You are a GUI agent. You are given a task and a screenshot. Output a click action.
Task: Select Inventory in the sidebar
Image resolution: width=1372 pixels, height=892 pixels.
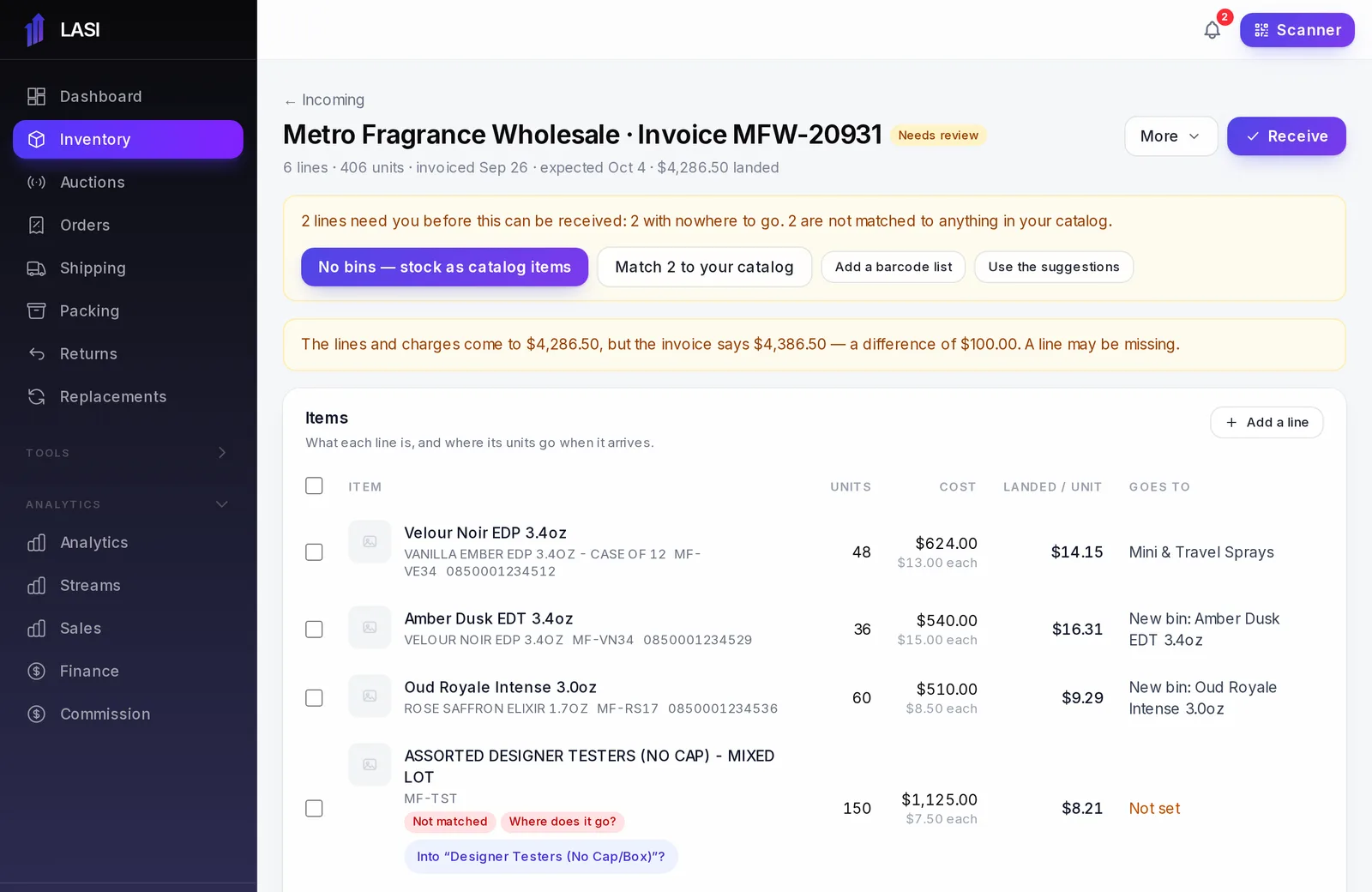pos(128,139)
